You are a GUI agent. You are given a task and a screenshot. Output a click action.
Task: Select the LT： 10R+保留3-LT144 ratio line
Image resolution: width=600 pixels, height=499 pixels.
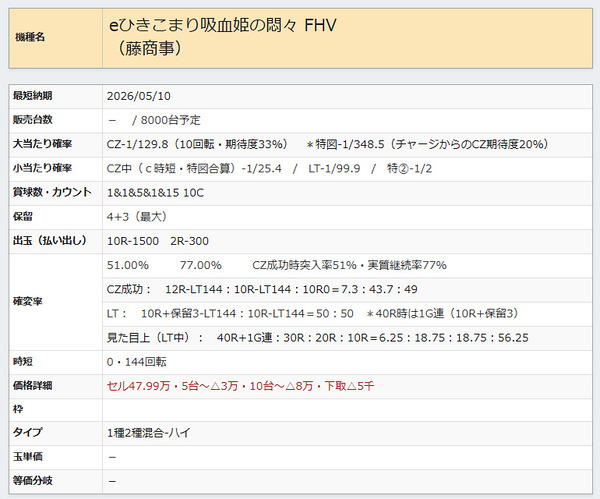(312, 313)
